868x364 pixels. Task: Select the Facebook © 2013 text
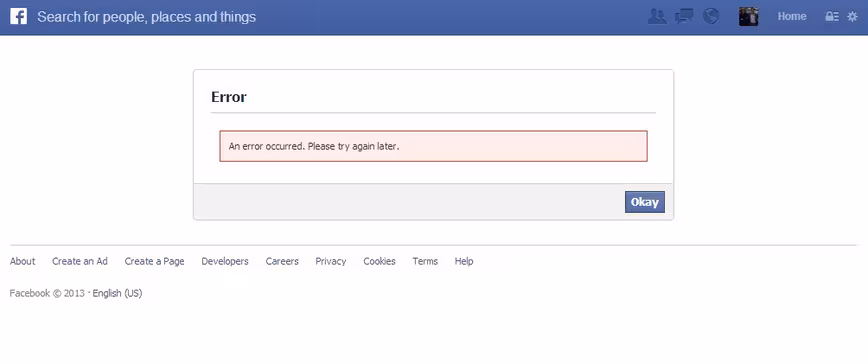(47, 293)
